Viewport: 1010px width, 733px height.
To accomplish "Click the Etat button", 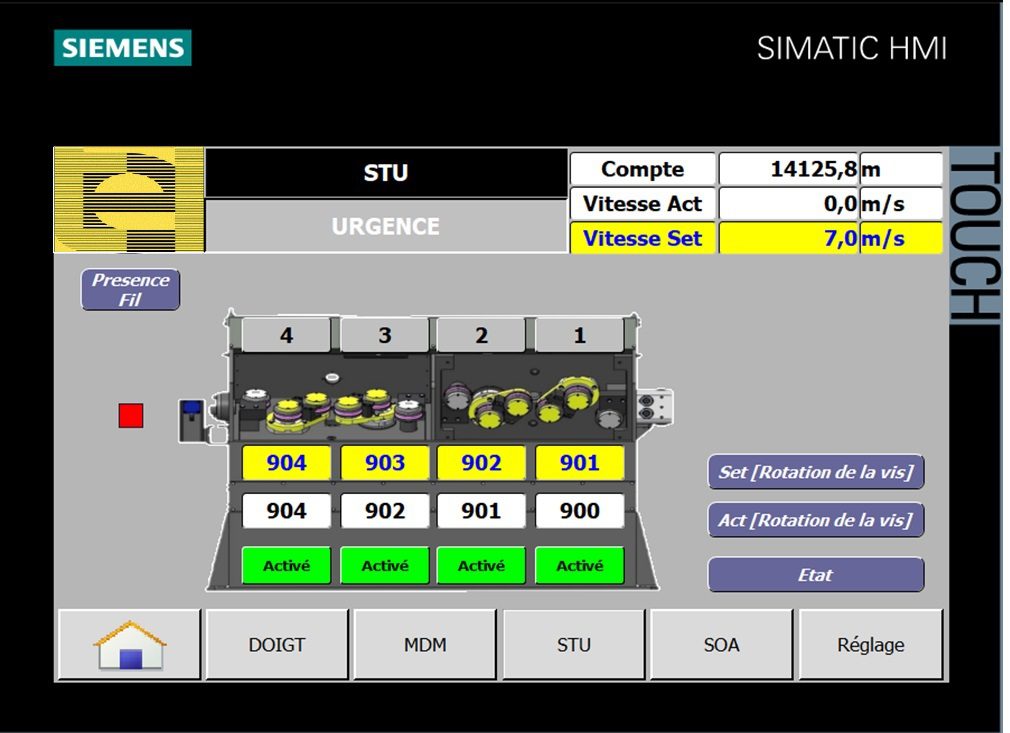I will (816, 575).
